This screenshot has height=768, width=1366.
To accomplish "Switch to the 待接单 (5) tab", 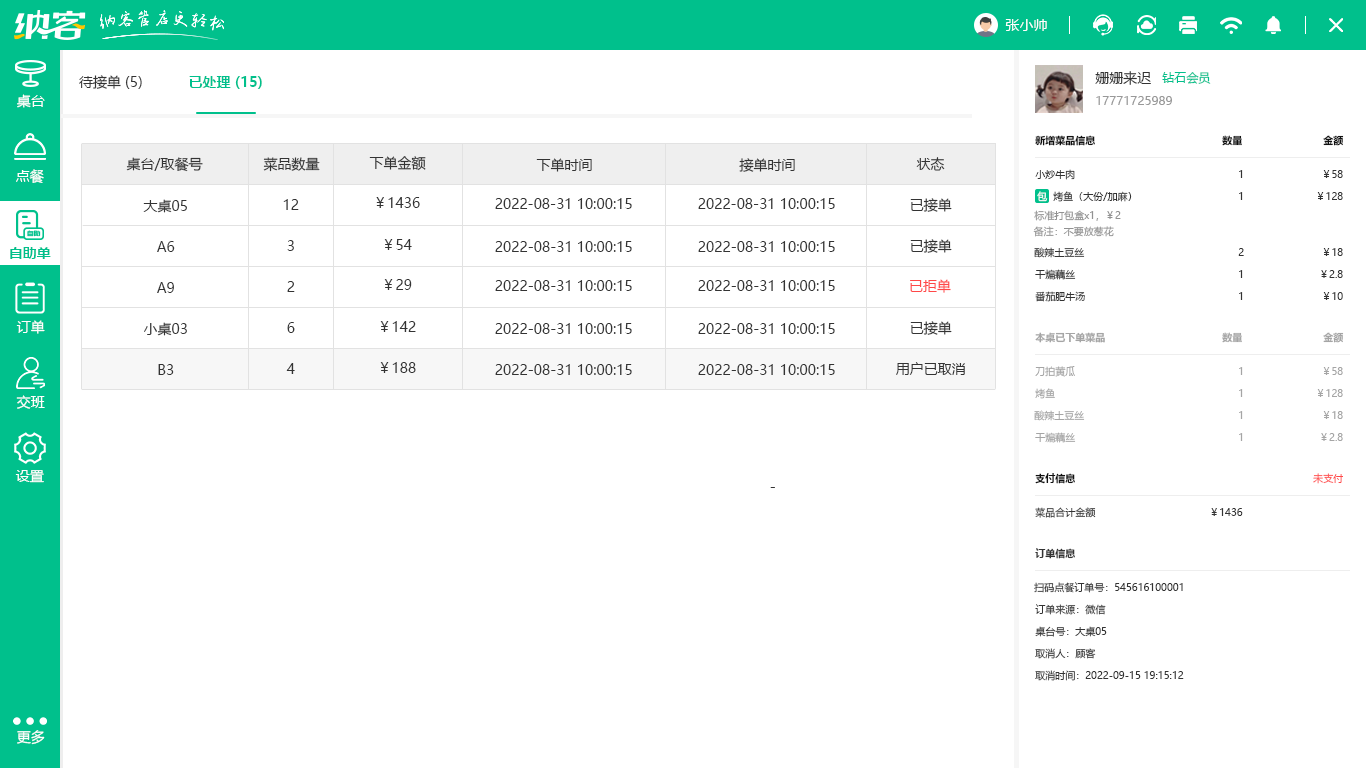I will point(111,82).
